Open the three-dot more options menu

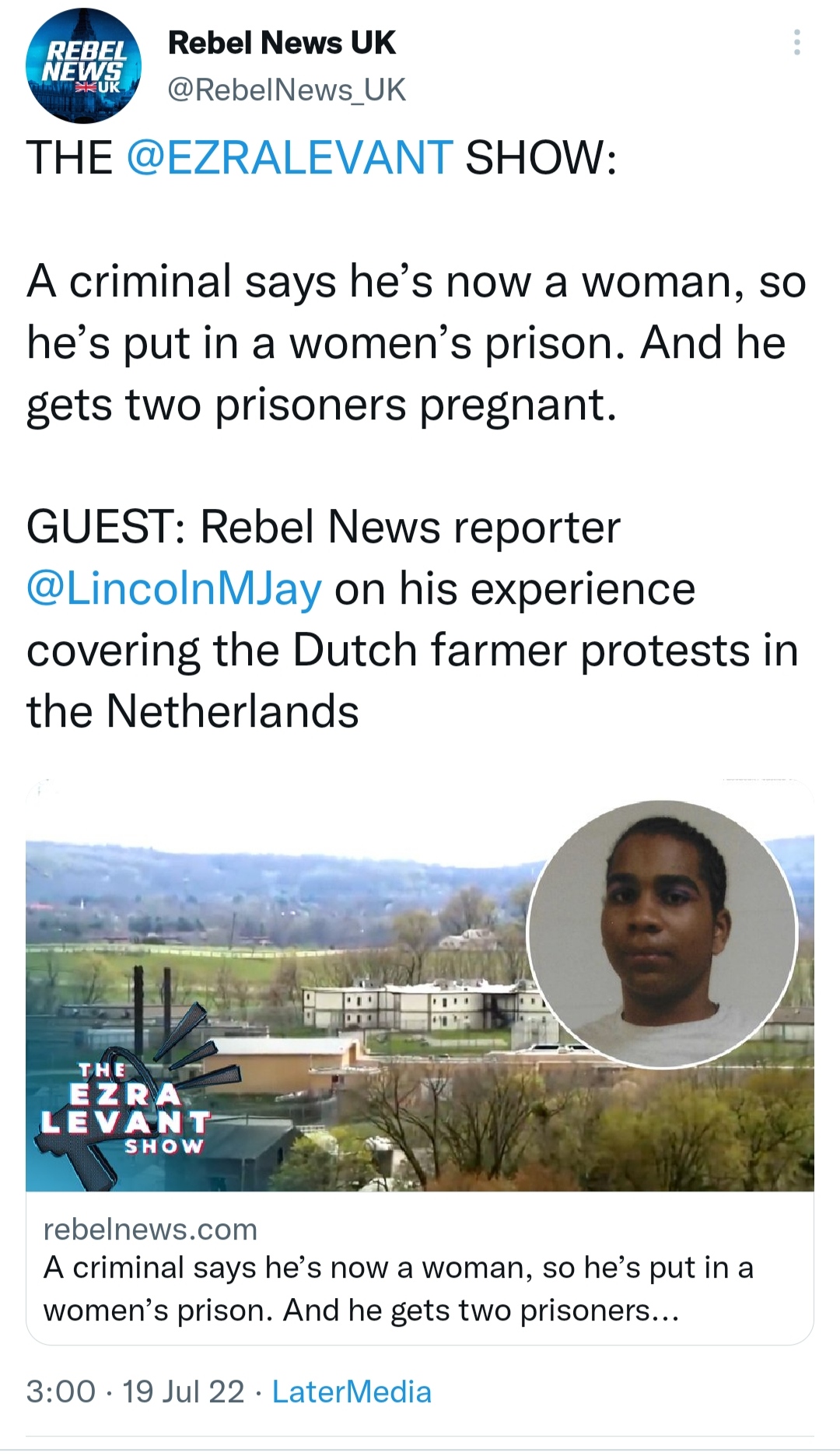point(796,43)
